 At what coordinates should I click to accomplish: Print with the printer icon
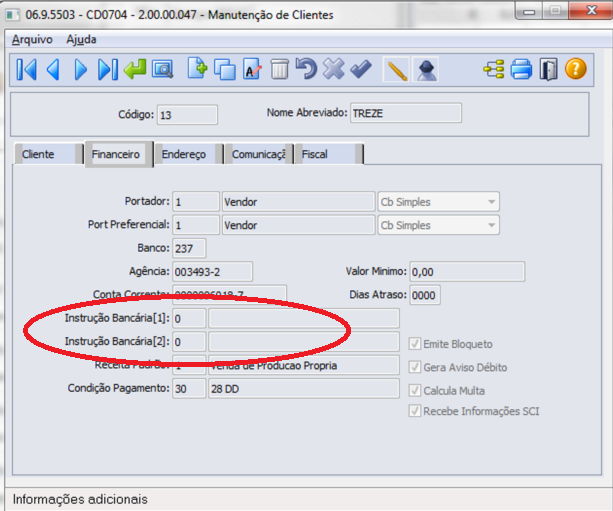(x=522, y=70)
